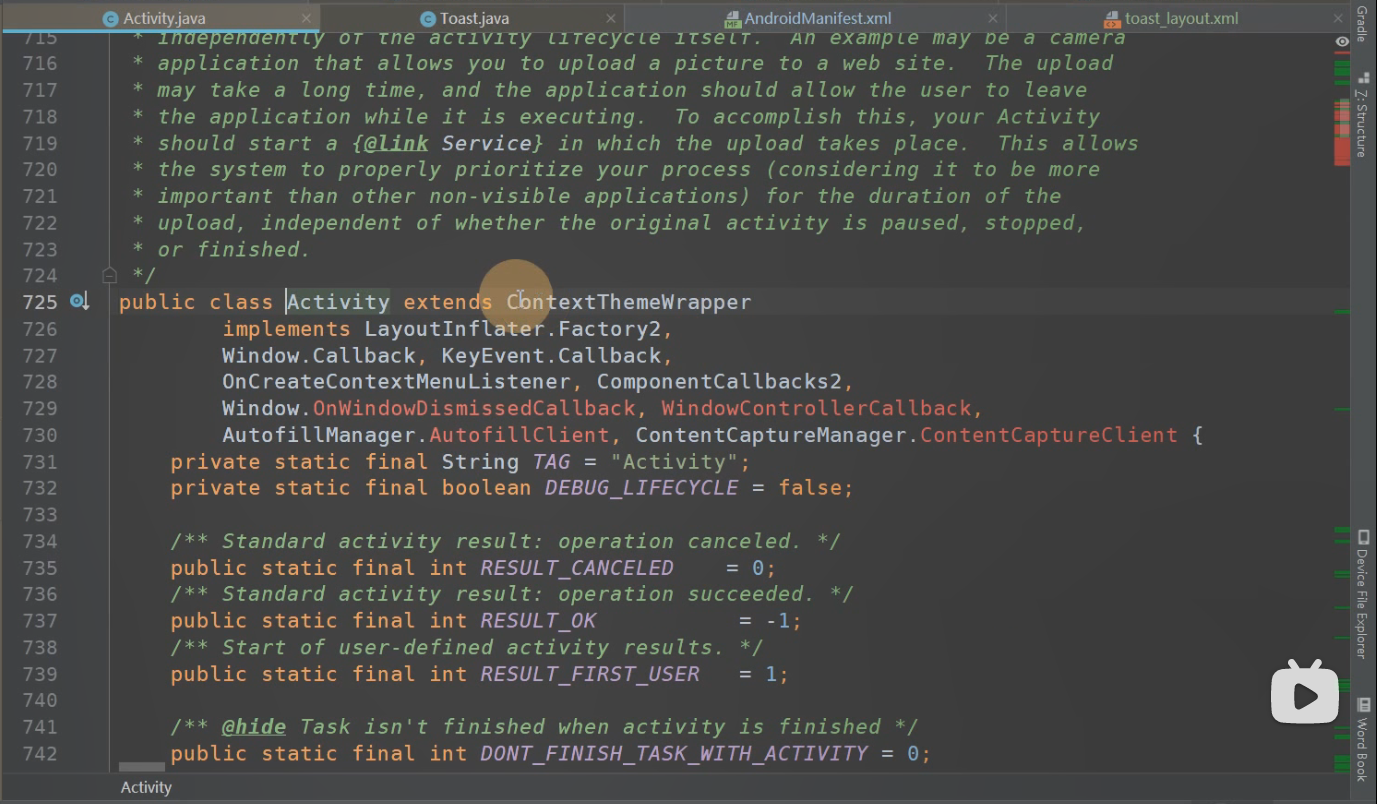Click the @hide tag on line 741
The image size is (1377, 804).
(x=253, y=727)
